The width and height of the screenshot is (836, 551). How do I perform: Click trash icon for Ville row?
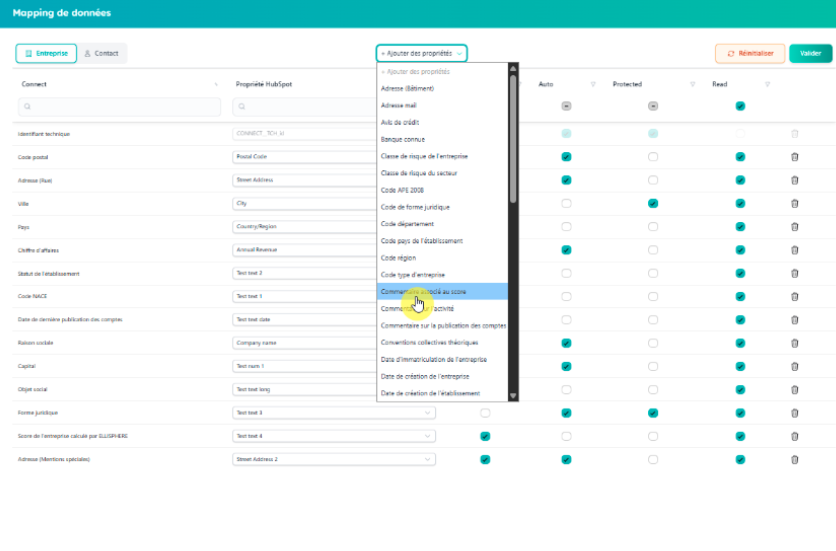click(795, 203)
